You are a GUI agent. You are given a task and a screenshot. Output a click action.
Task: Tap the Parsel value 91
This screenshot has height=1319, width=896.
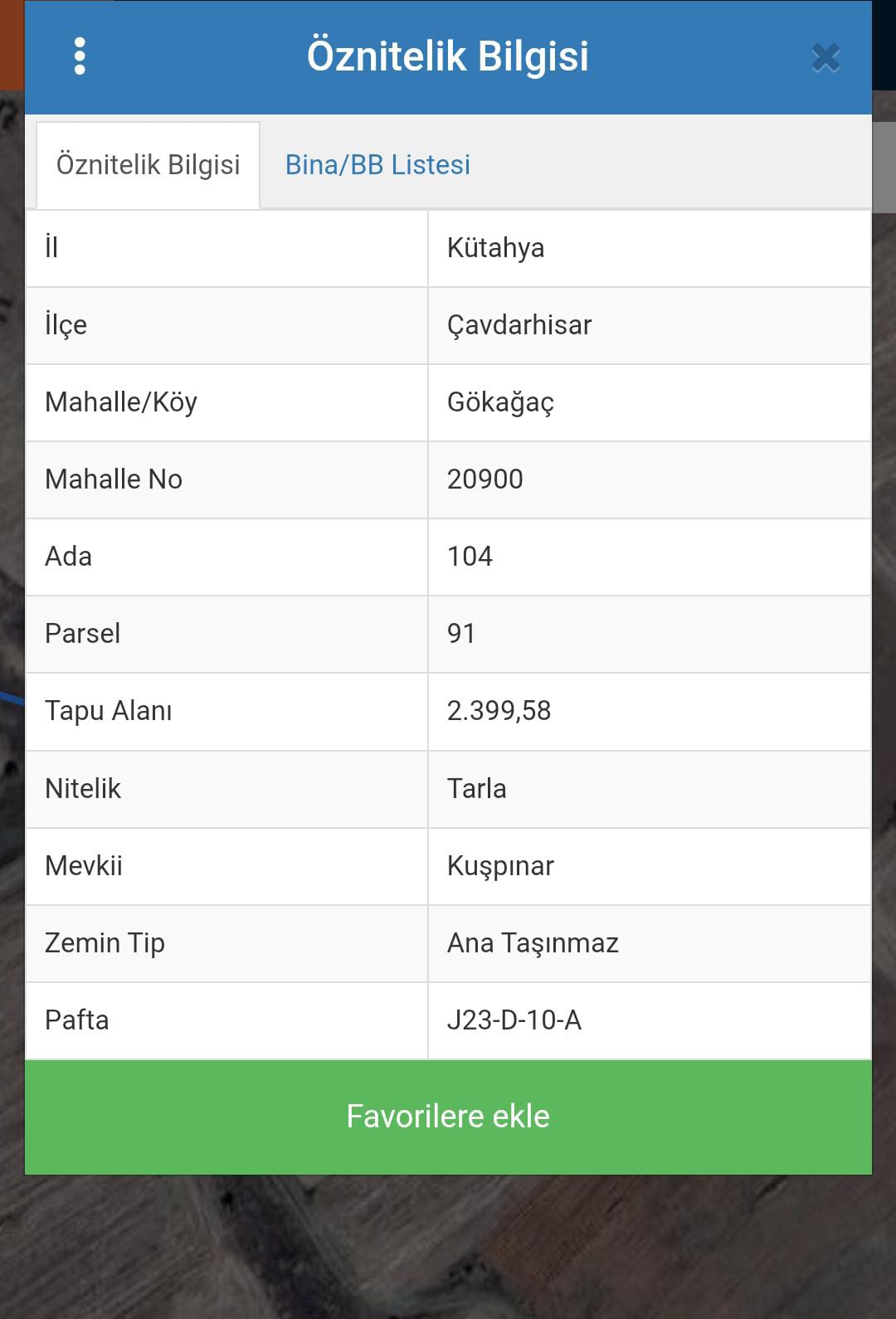460,634
